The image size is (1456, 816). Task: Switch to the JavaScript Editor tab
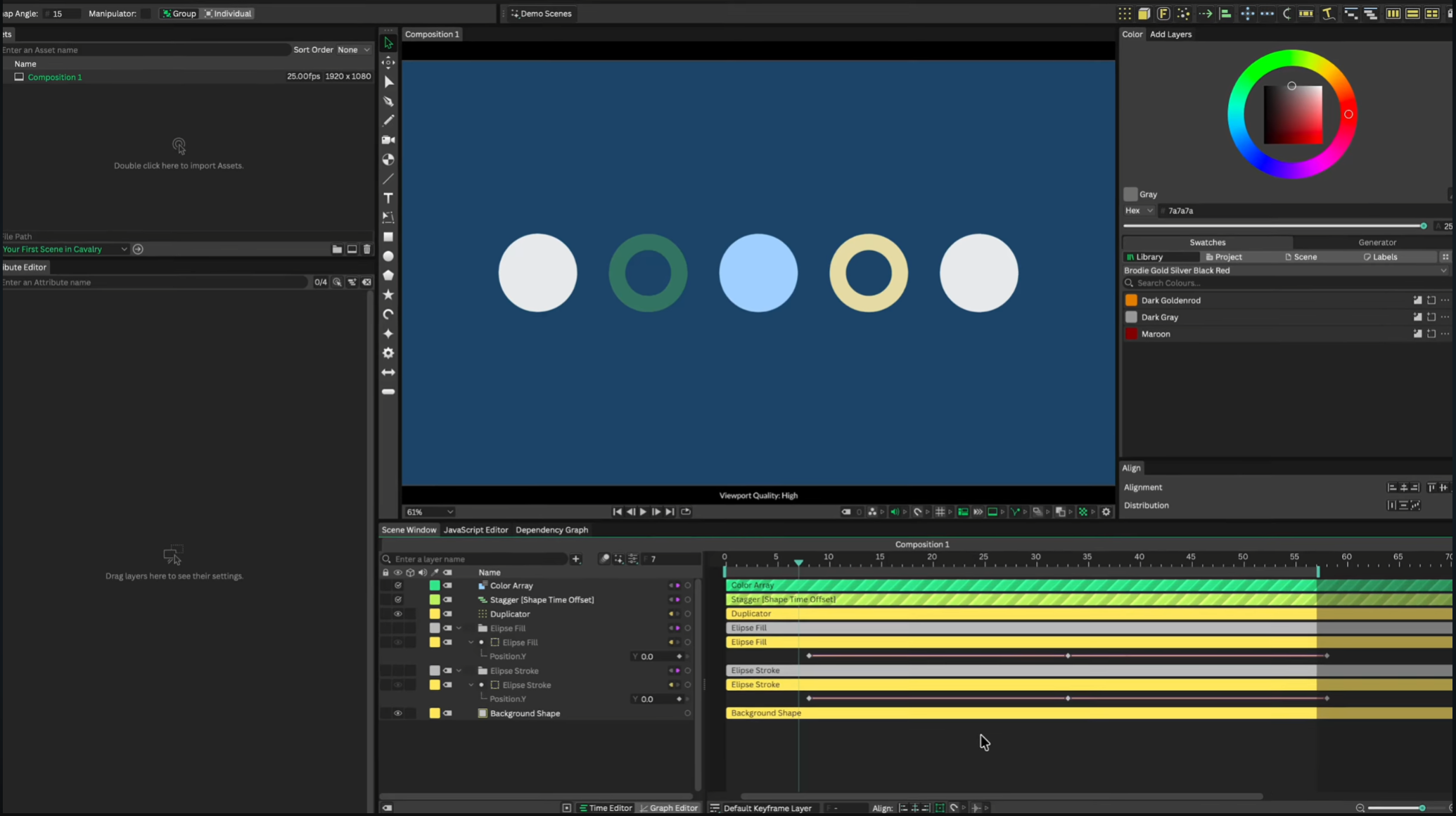pos(475,530)
